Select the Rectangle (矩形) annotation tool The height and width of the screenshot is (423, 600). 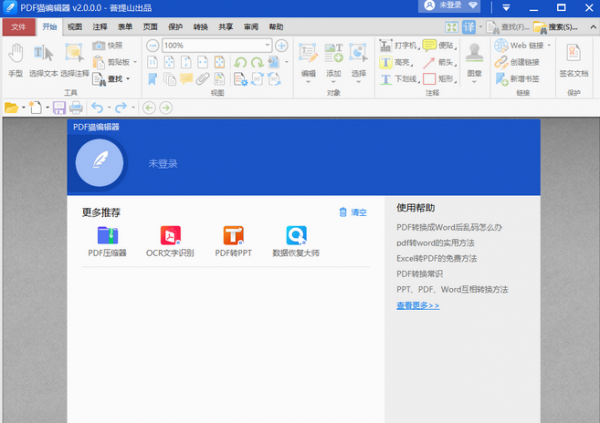point(439,79)
